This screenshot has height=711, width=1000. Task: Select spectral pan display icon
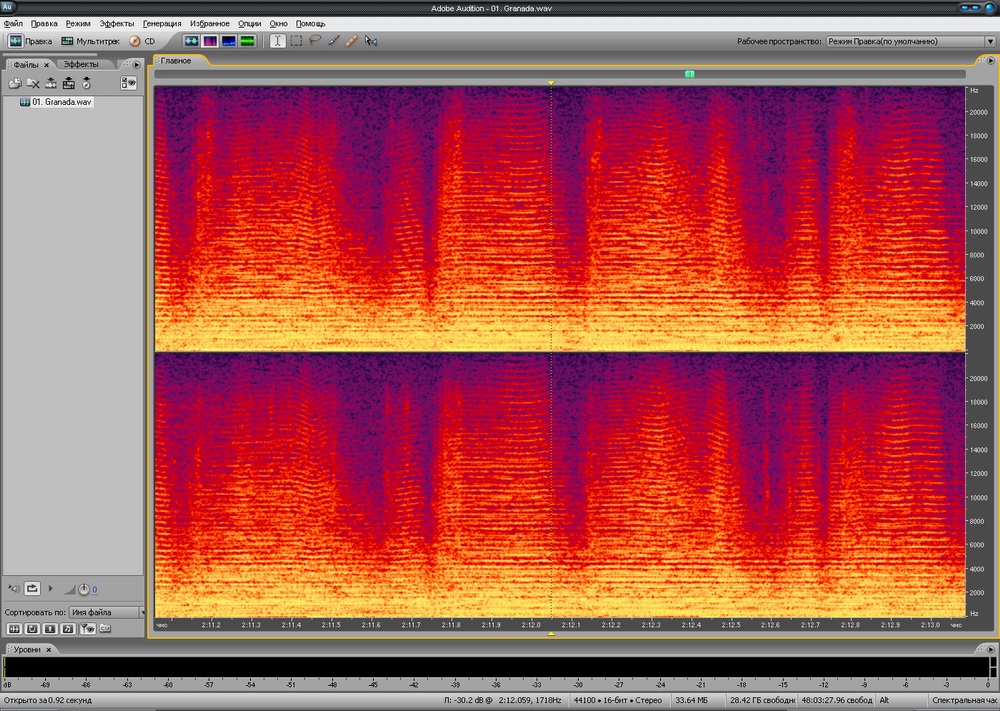228,41
